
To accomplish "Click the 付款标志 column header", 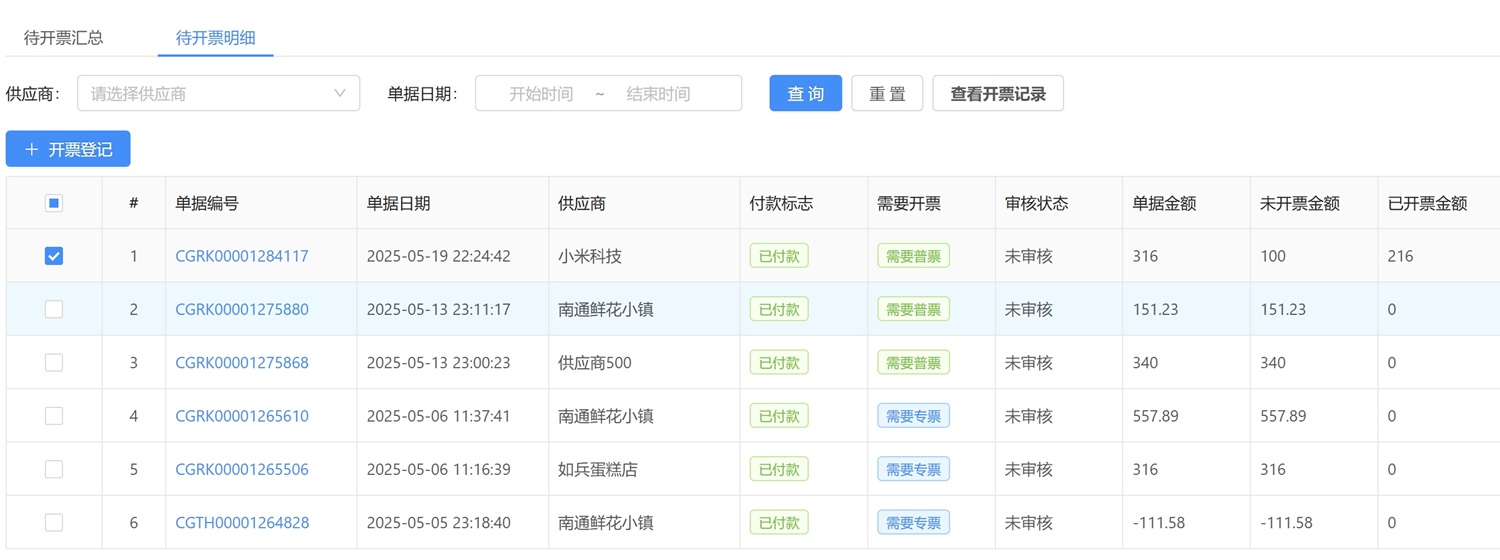I will [781, 203].
